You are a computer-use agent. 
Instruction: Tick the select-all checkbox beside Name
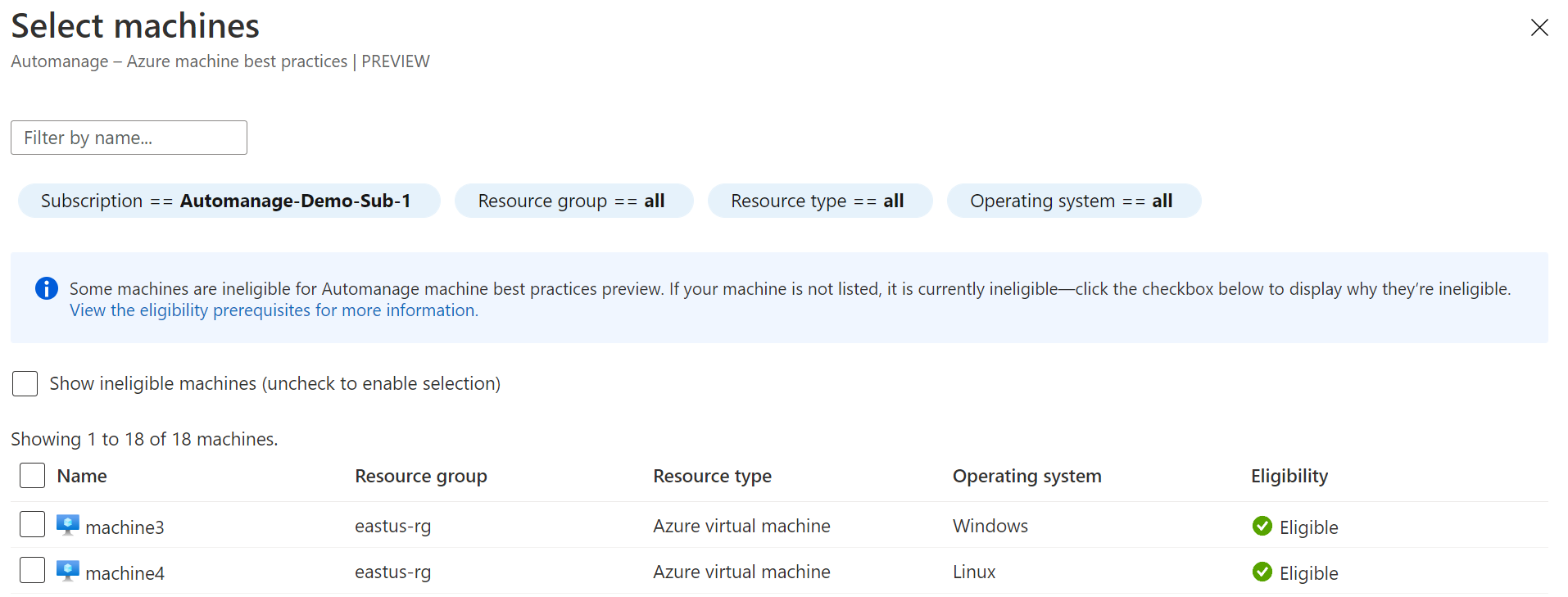pyautogui.click(x=32, y=475)
